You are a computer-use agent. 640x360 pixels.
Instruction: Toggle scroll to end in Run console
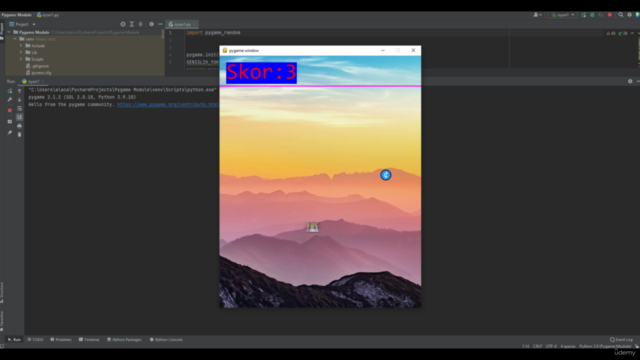pos(19,117)
